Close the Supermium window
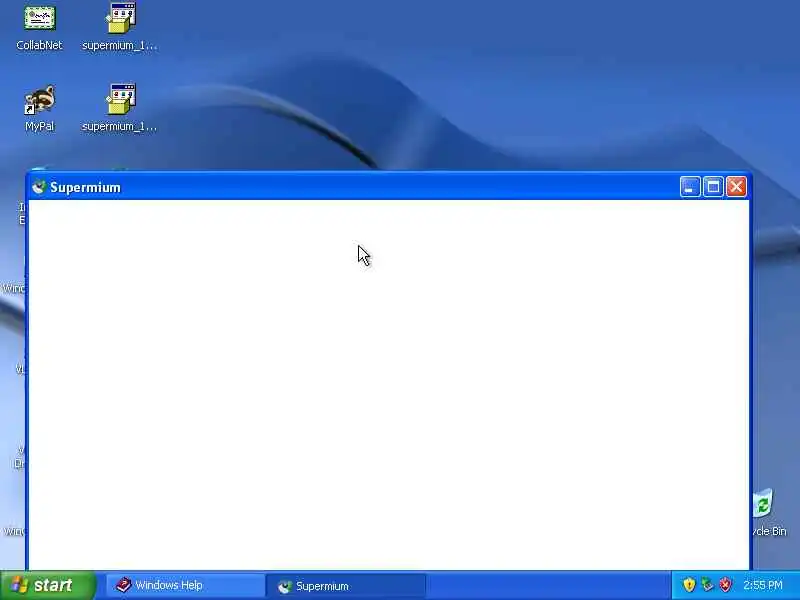The height and width of the screenshot is (600, 800). pos(736,187)
